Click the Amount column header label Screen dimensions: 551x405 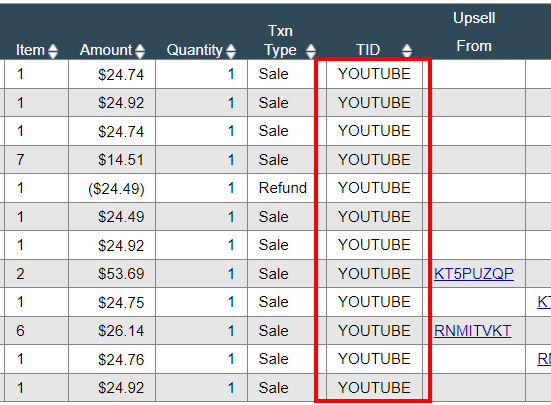coord(106,50)
